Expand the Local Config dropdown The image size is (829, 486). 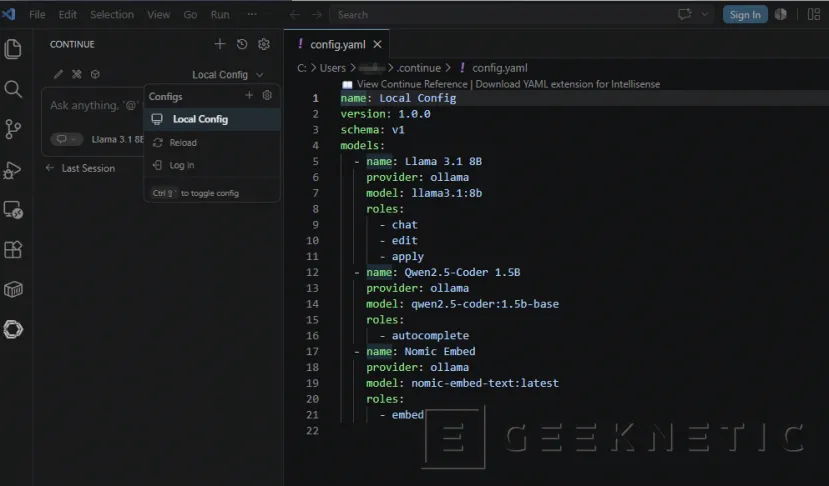coord(227,75)
